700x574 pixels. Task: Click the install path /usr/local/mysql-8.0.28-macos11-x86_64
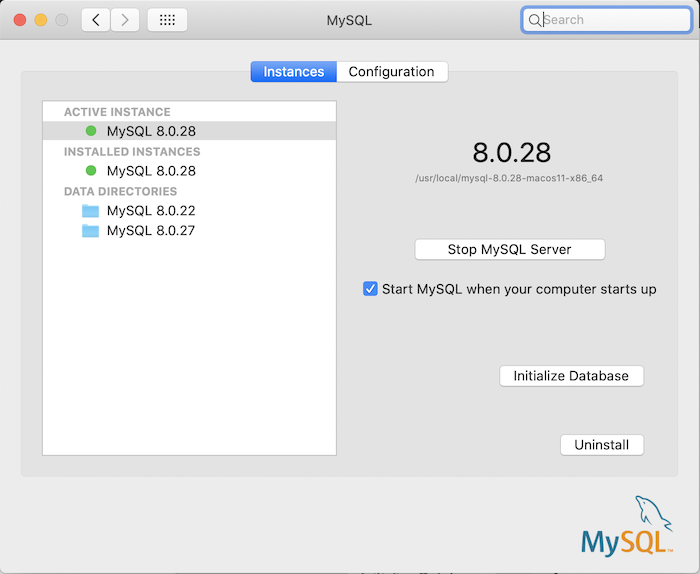coord(509,178)
